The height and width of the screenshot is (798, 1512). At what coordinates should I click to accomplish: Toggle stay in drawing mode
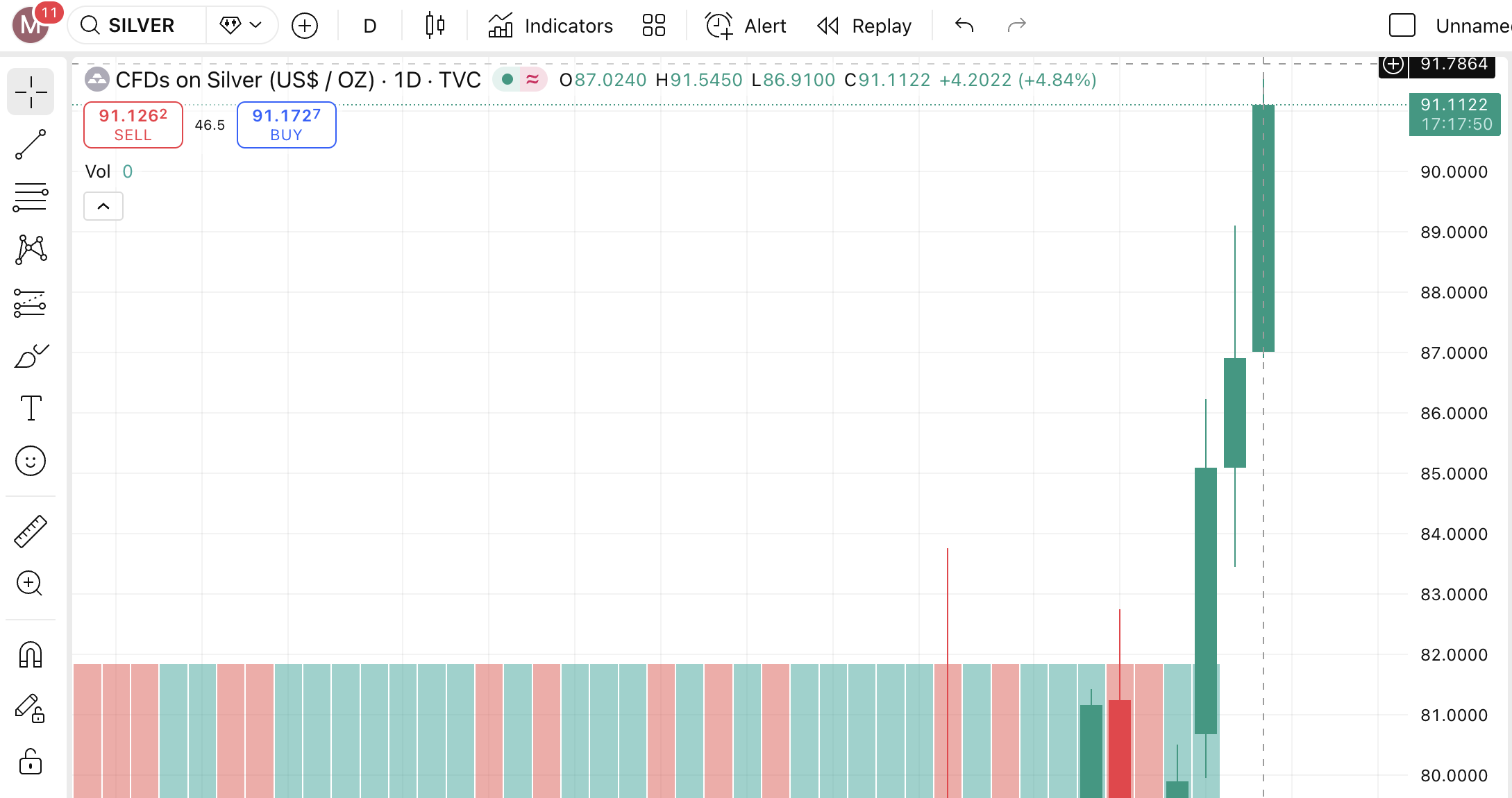[31, 708]
